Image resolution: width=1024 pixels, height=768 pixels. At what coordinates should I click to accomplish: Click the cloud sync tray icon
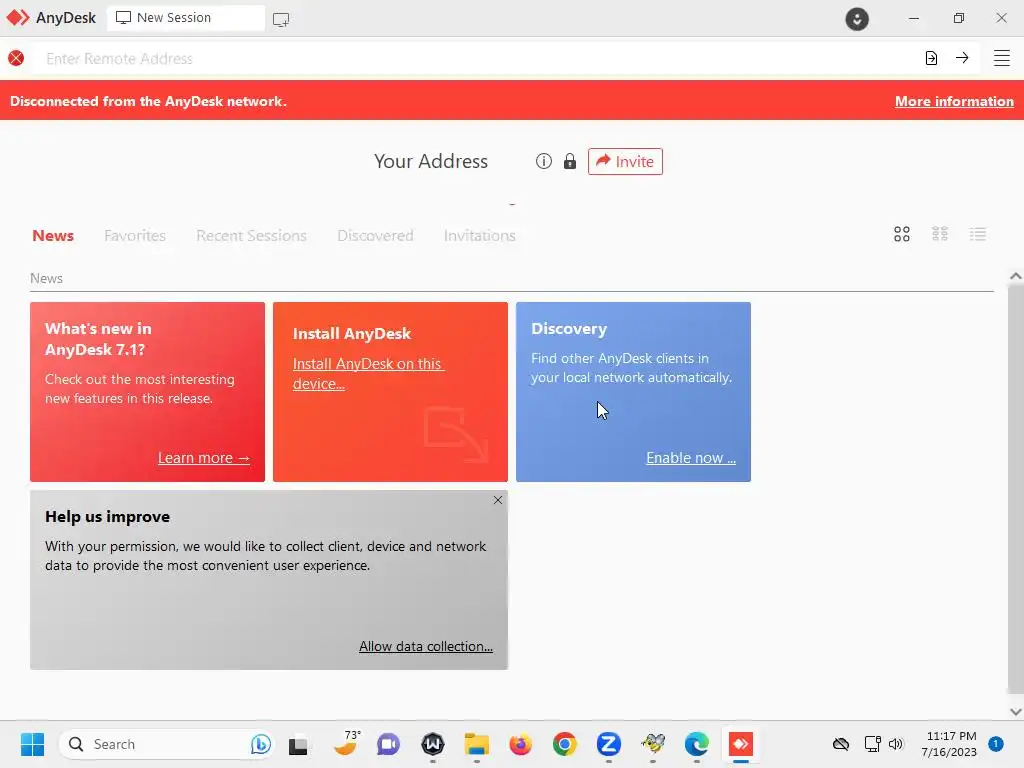click(x=840, y=744)
